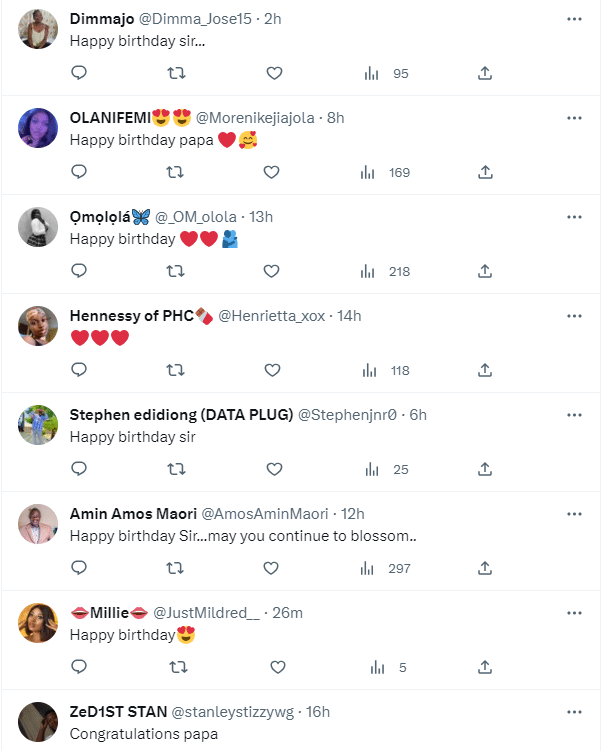
Task: Open more options on OLANIFEMI's tweet
Action: click(x=574, y=118)
